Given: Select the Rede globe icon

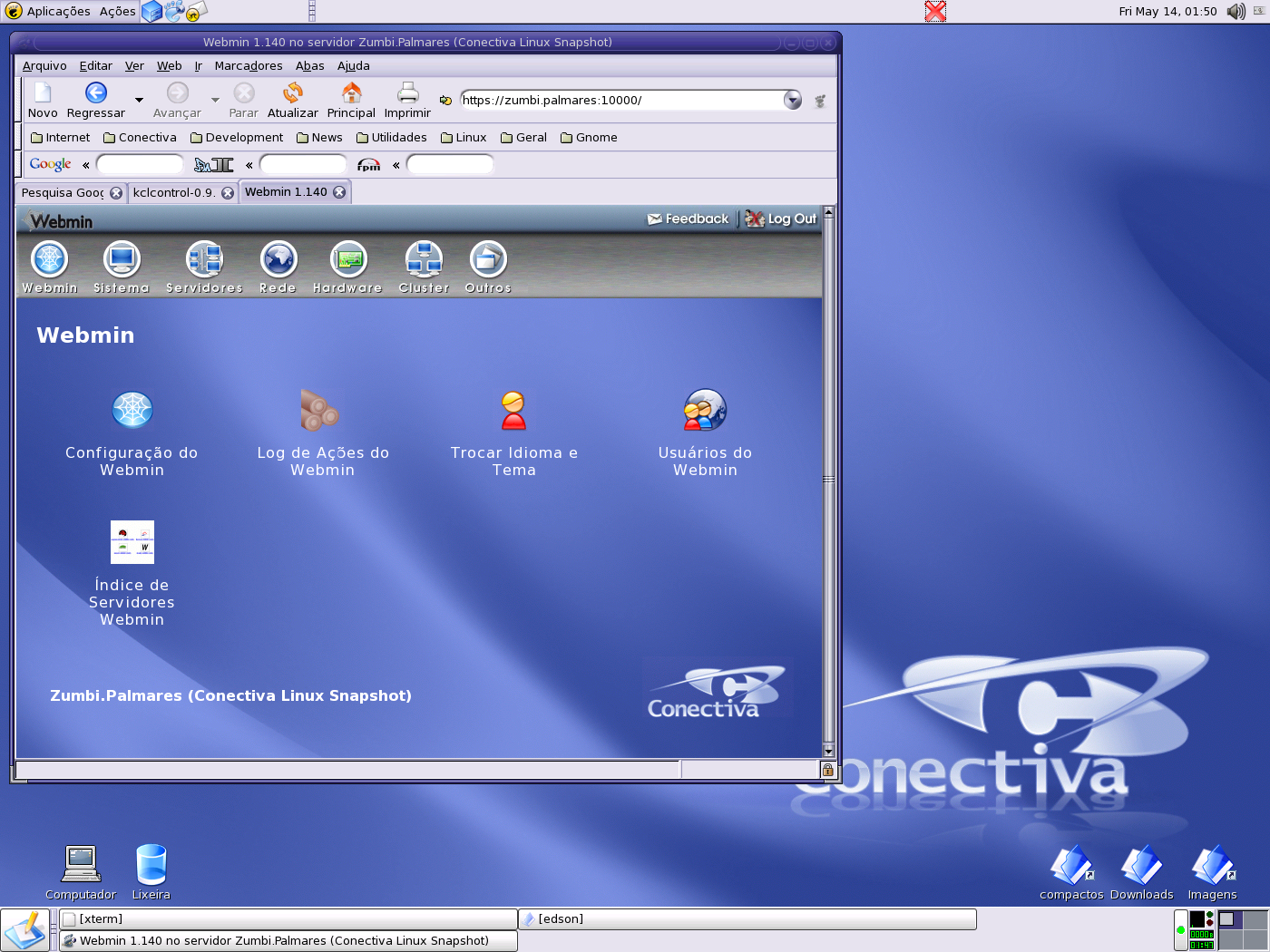Looking at the screenshot, I should coord(278,260).
